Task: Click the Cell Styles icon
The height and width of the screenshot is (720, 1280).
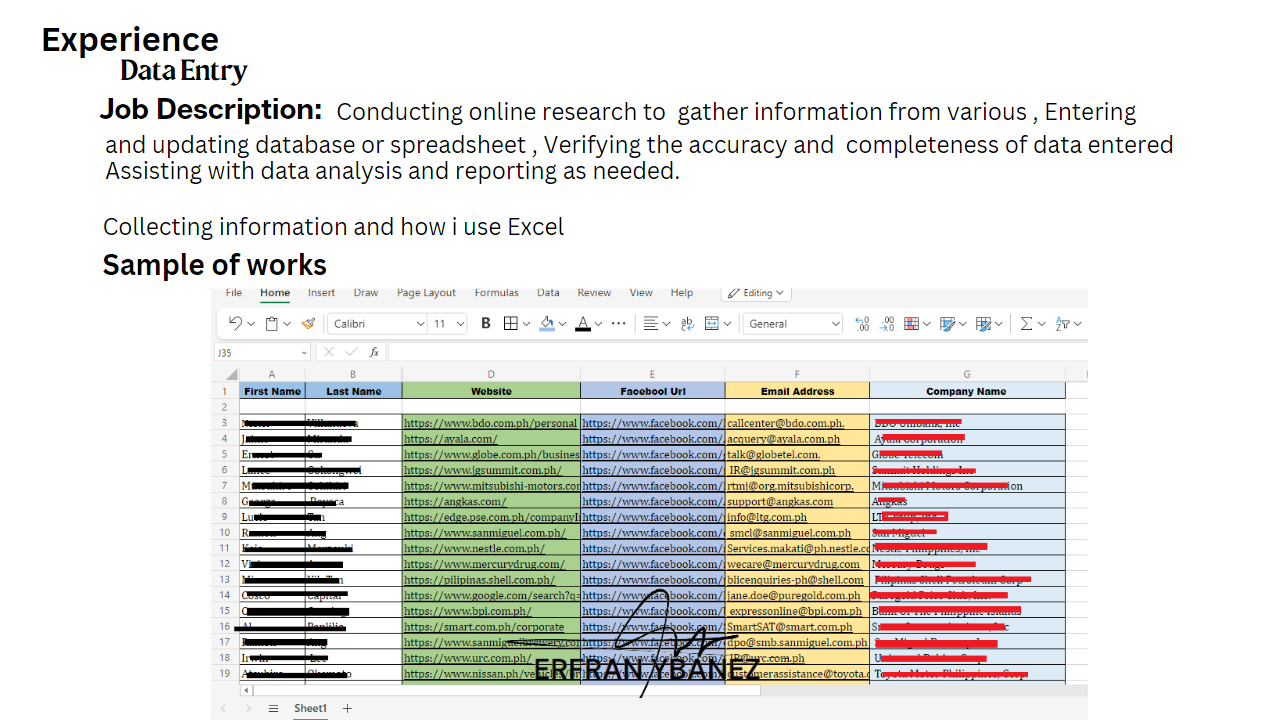Action: (x=983, y=323)
